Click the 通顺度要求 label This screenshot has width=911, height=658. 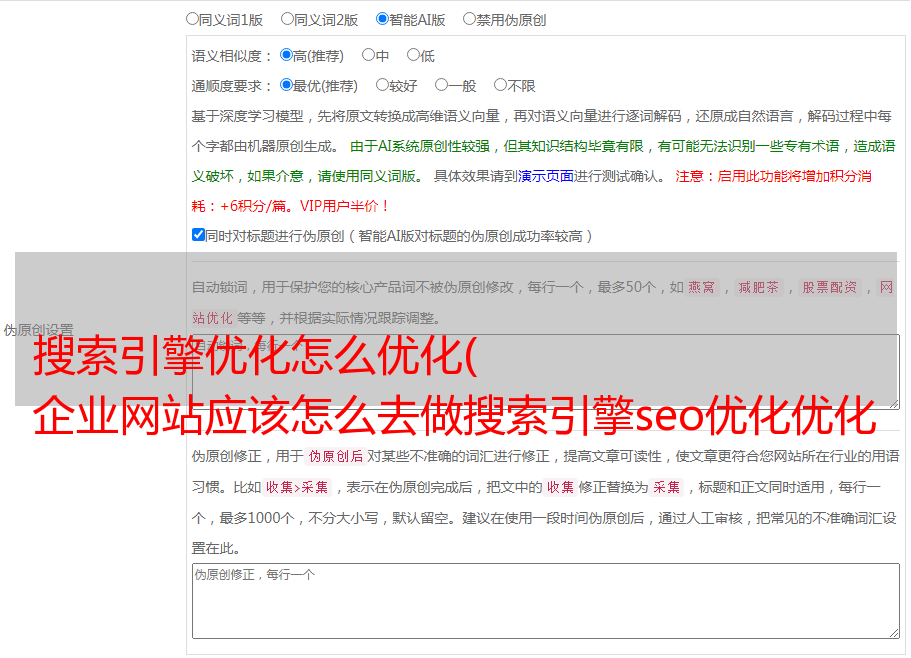[231, 87]
